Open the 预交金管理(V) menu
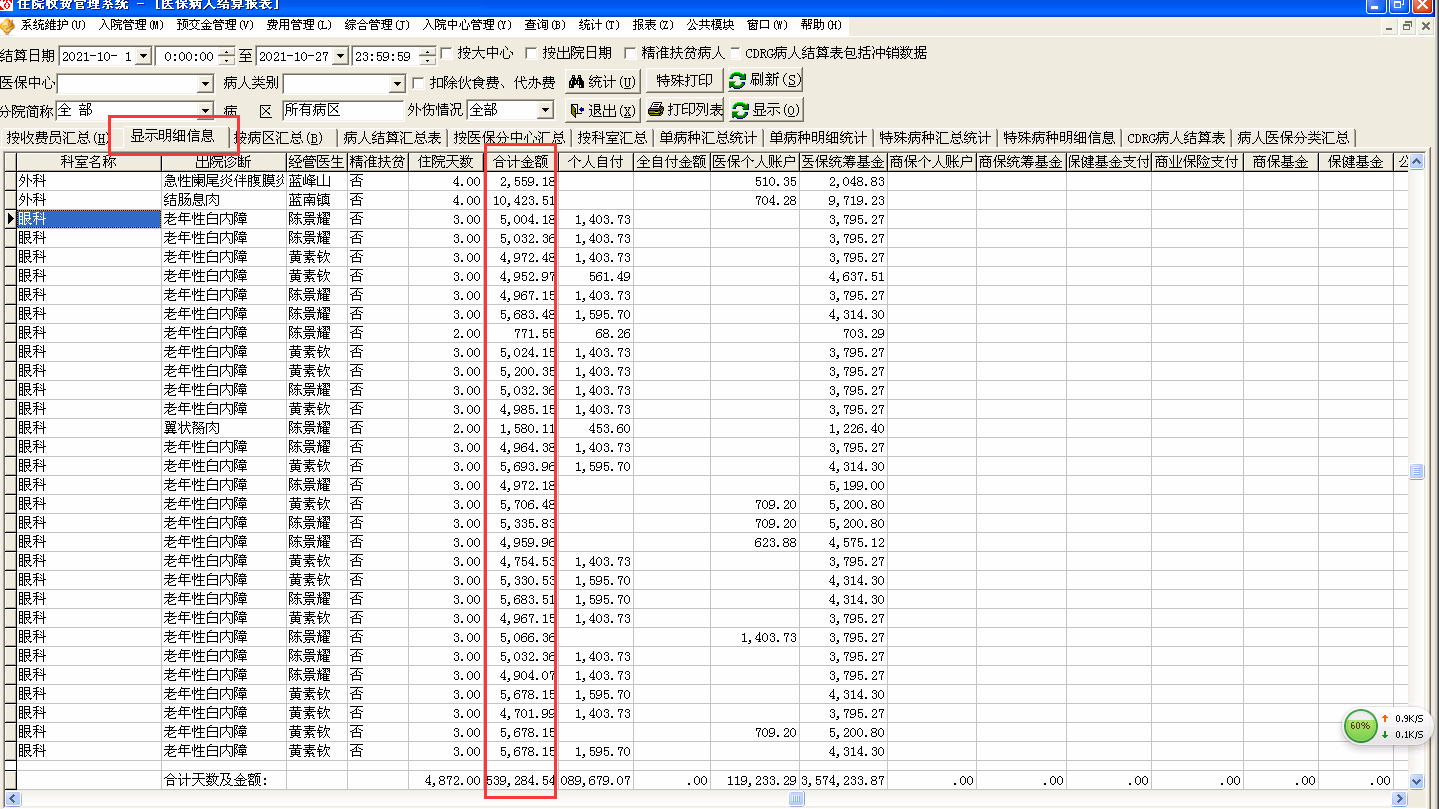The width and height of the screenshot is (1439, 809). (215, 25)
